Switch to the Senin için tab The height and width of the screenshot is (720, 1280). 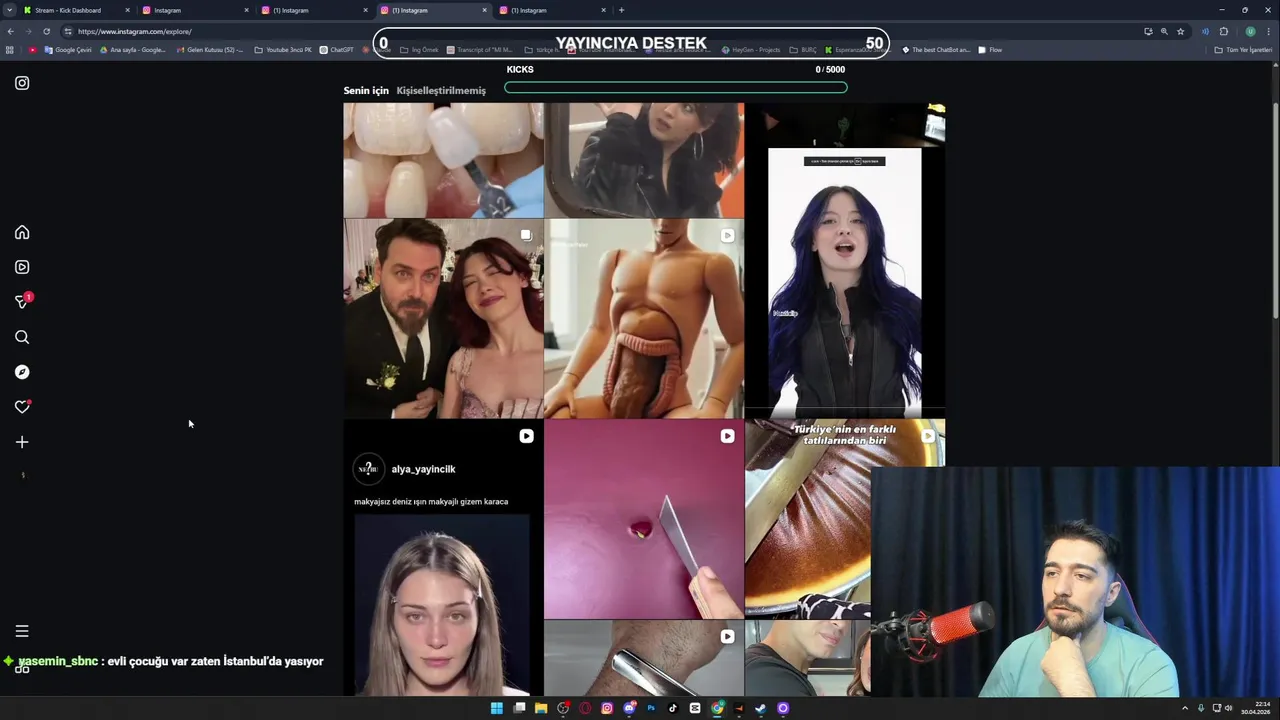(366, 90)
